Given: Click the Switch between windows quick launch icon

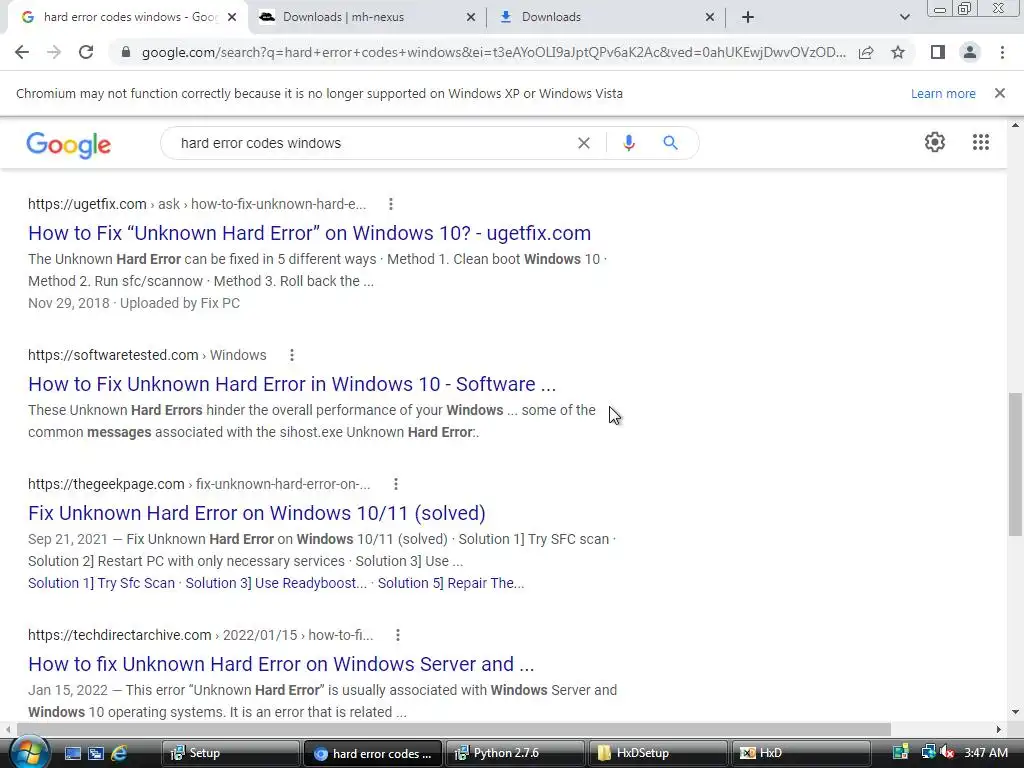Looking at the screenshot, I should [96, 753].
